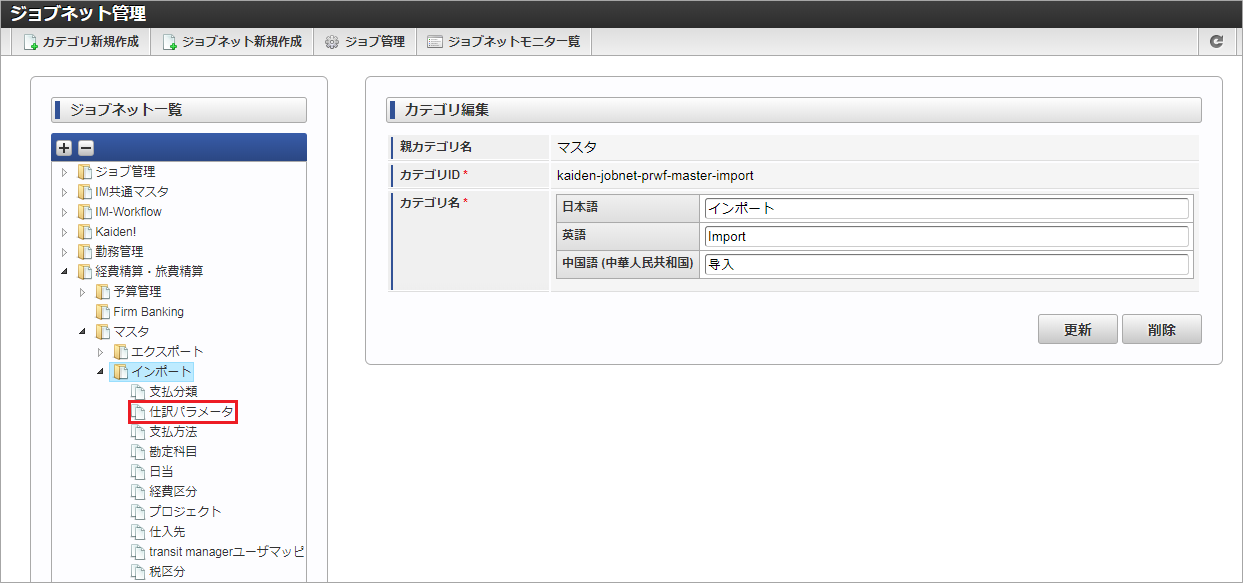The image size is (1243, 583).
Task: Click the マスタ folder icon
Action: click(x=102, y=332)
